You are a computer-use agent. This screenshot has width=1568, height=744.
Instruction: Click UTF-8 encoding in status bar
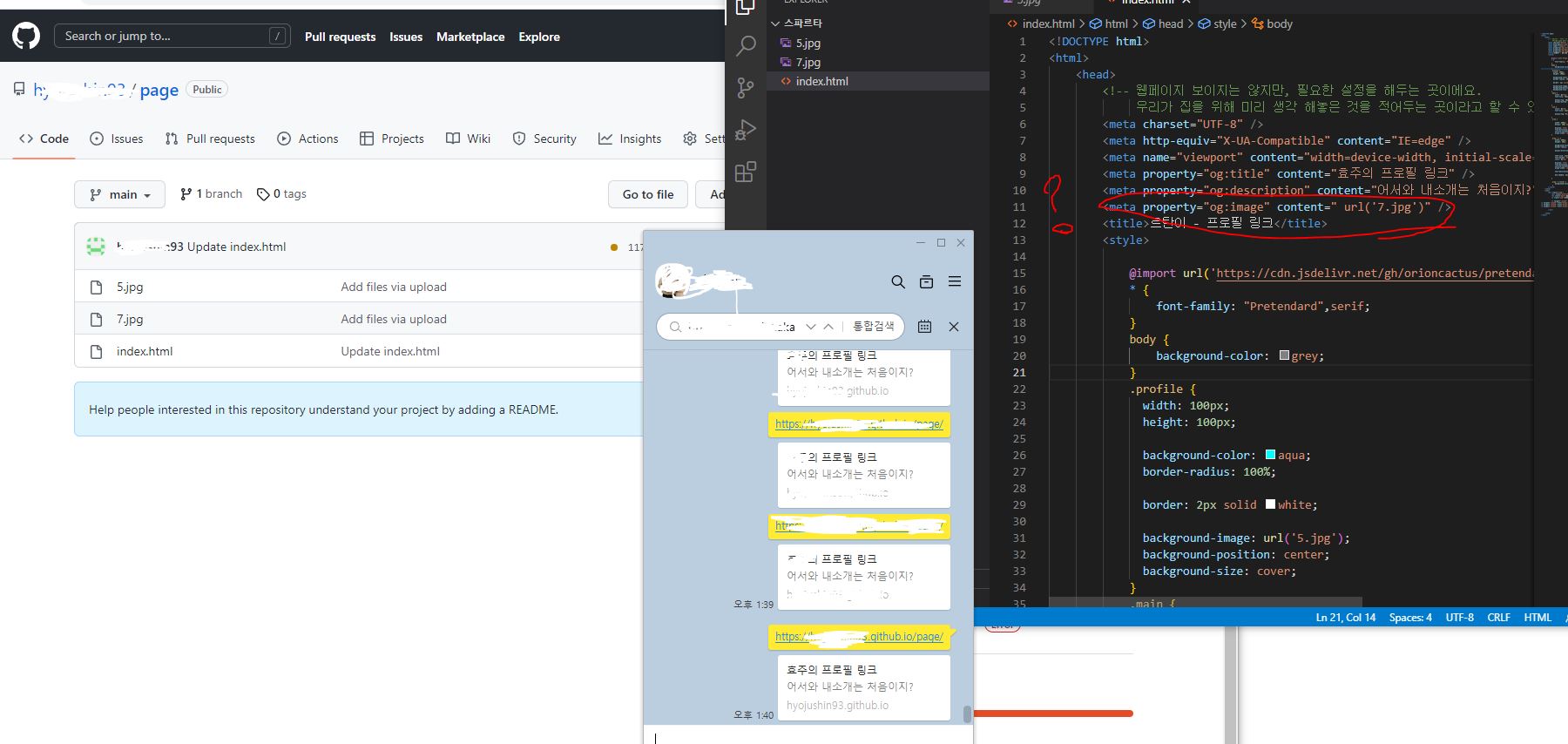pyautogui.click(x=1460, y=618)
